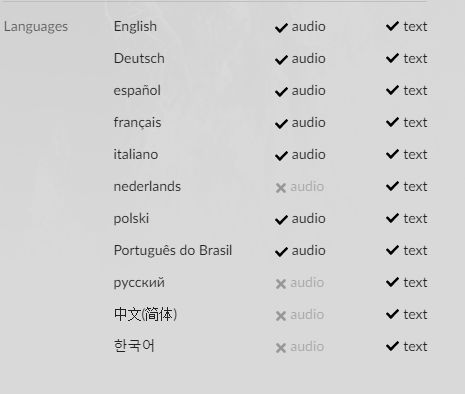465x394 pixels.
Task: Click the nederlands audio X icon
Action: point(281,188)
